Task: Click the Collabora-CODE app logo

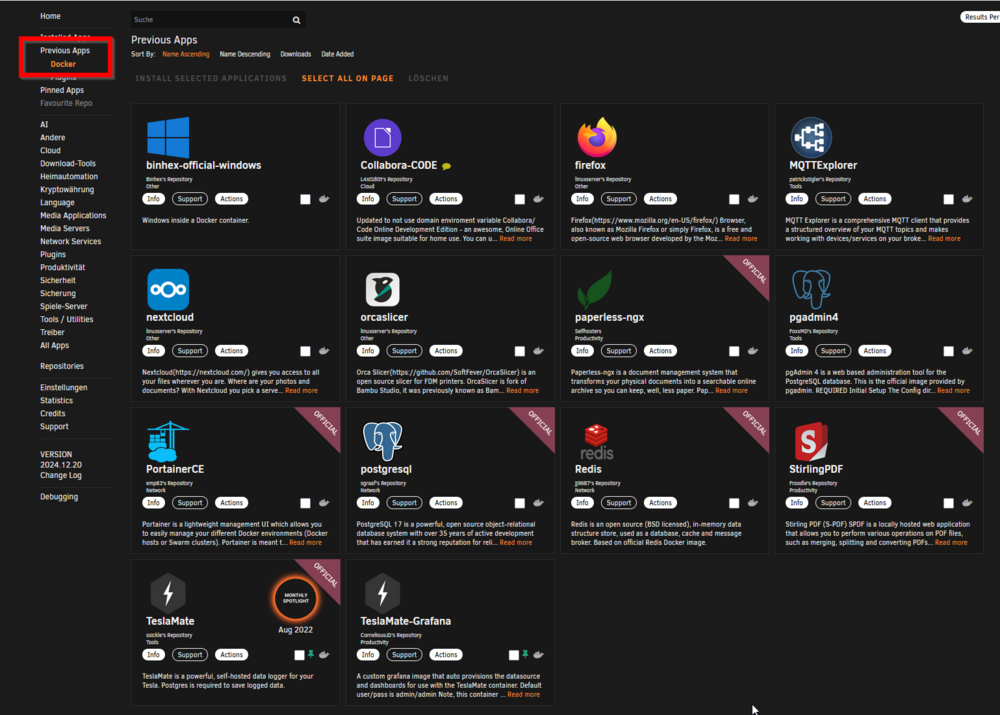Action: [x=382, y=136]
